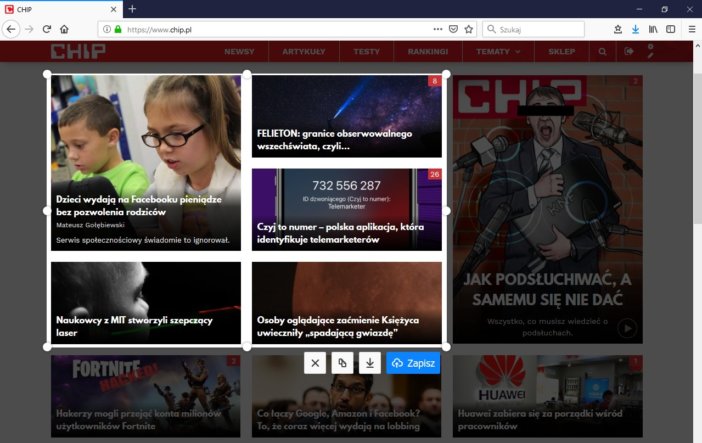The image size is (702, 443).
Task: Click the browser Back arrow button
Action: click(11, 30)
